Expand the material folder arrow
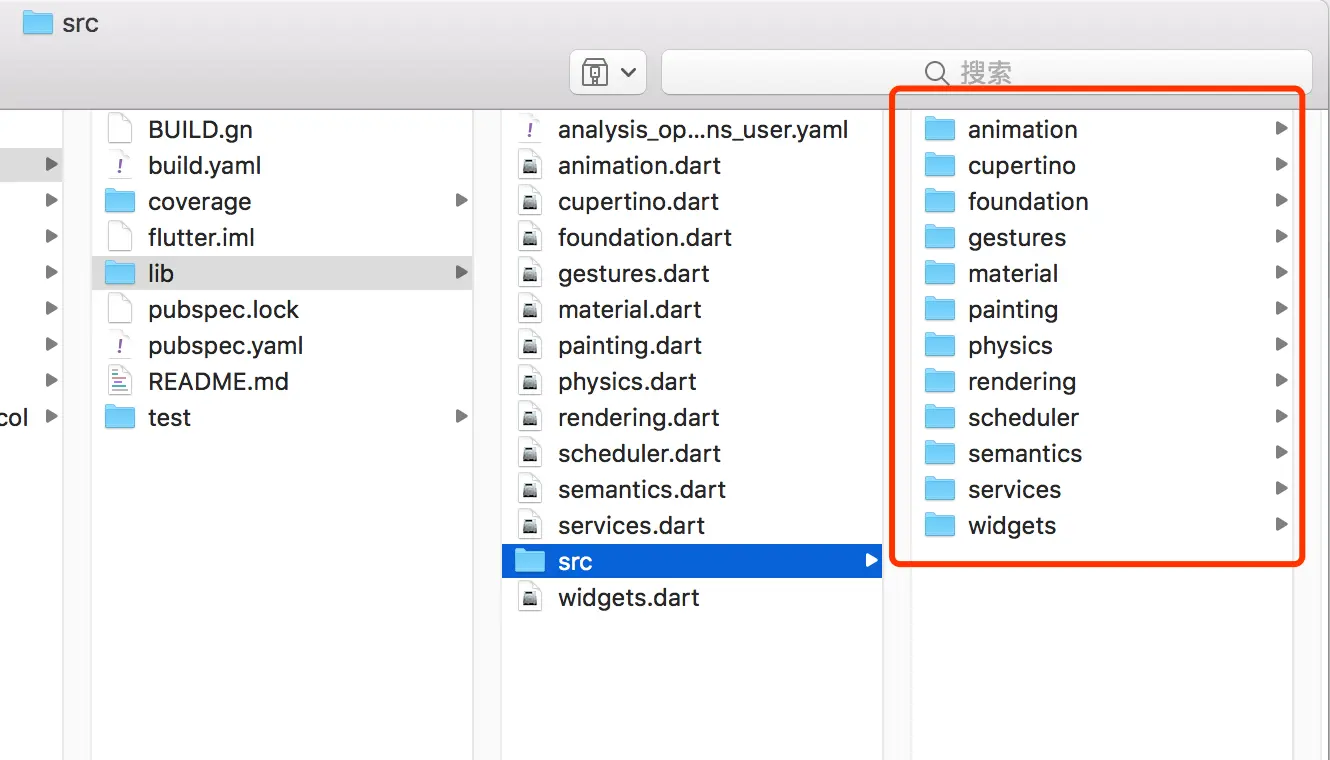 tap(1281, 272)
